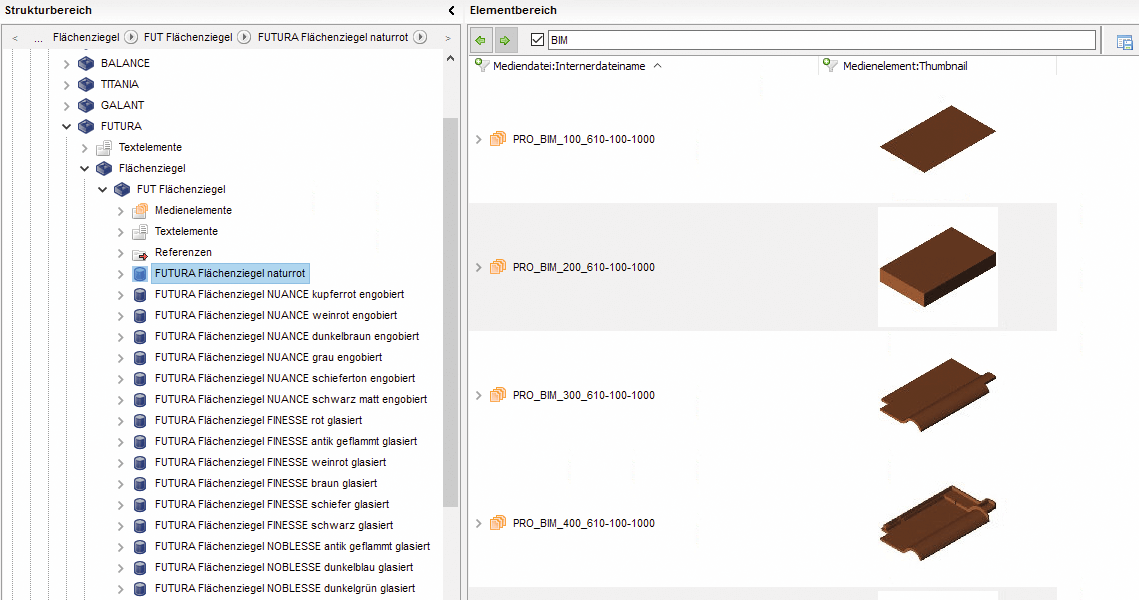Screen dimensions: 1140x600
Task: Select PRO_BIM_200_610-100-1000 file name
Action: [x=584, y=268]
